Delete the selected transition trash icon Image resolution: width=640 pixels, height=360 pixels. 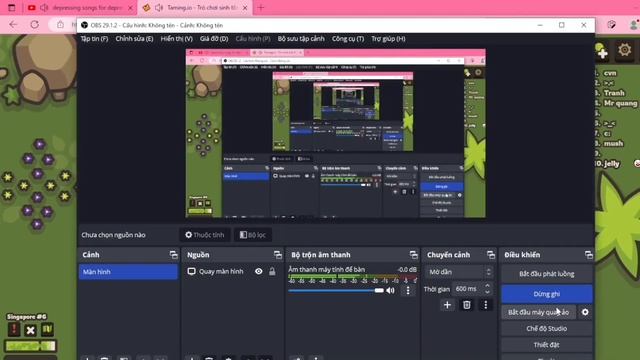tap(467, 305)
